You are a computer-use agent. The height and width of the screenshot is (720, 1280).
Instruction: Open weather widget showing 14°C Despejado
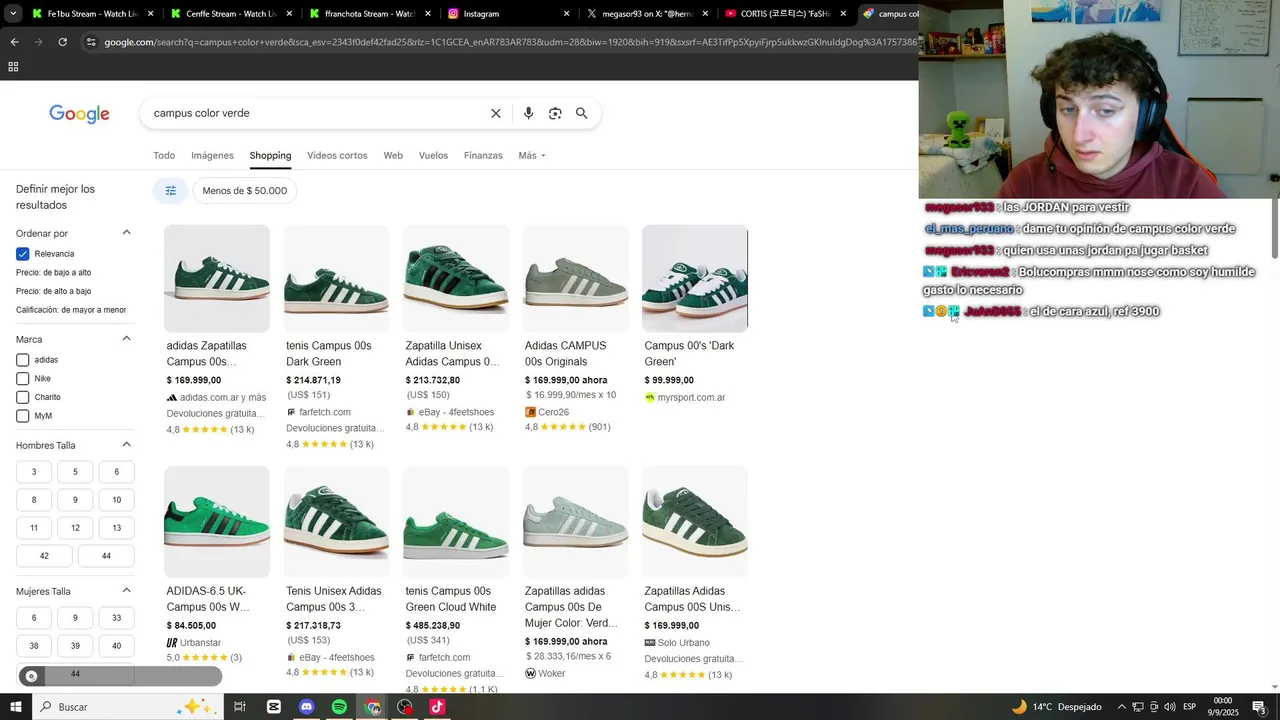tap(1056, 707)
